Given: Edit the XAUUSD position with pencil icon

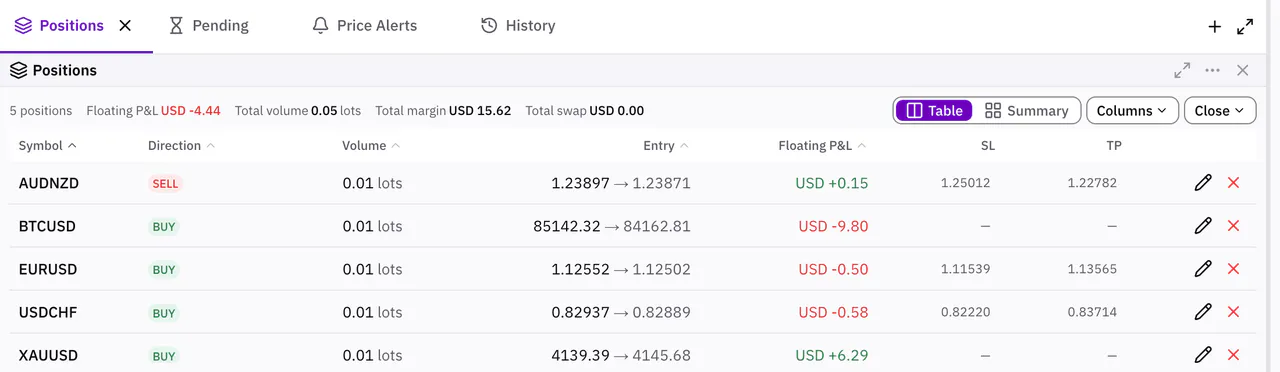Looking at the screenshot, I should [1203, 355].
